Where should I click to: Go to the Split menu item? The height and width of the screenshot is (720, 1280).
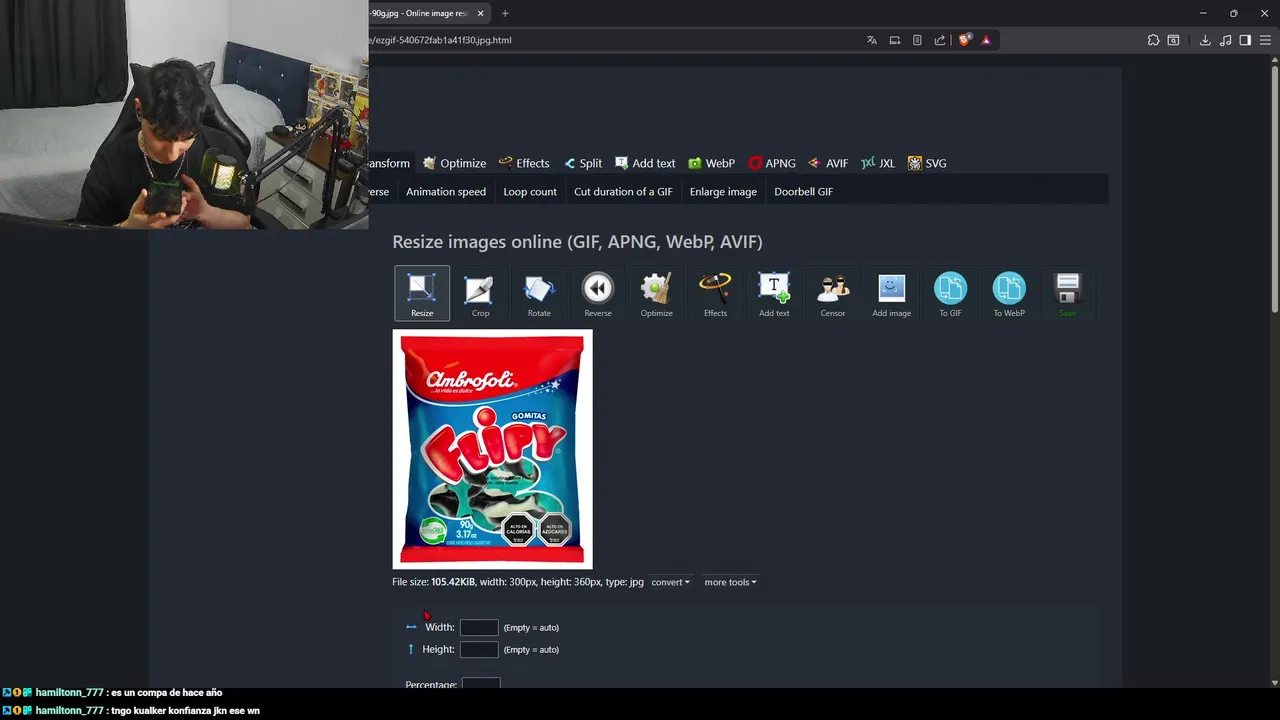(x=582, y=163)
